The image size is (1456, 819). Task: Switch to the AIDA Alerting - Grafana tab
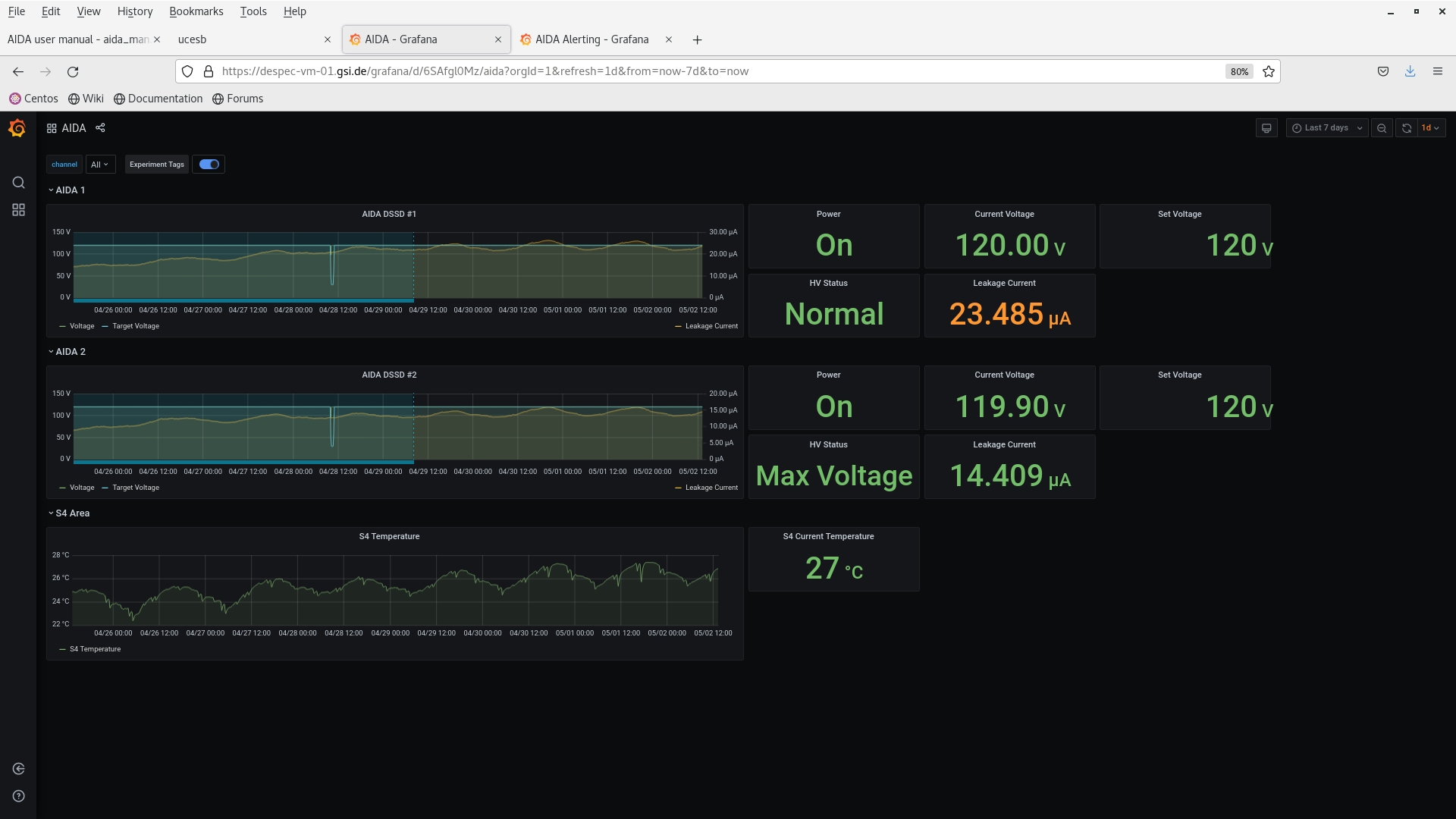point(591,39)
